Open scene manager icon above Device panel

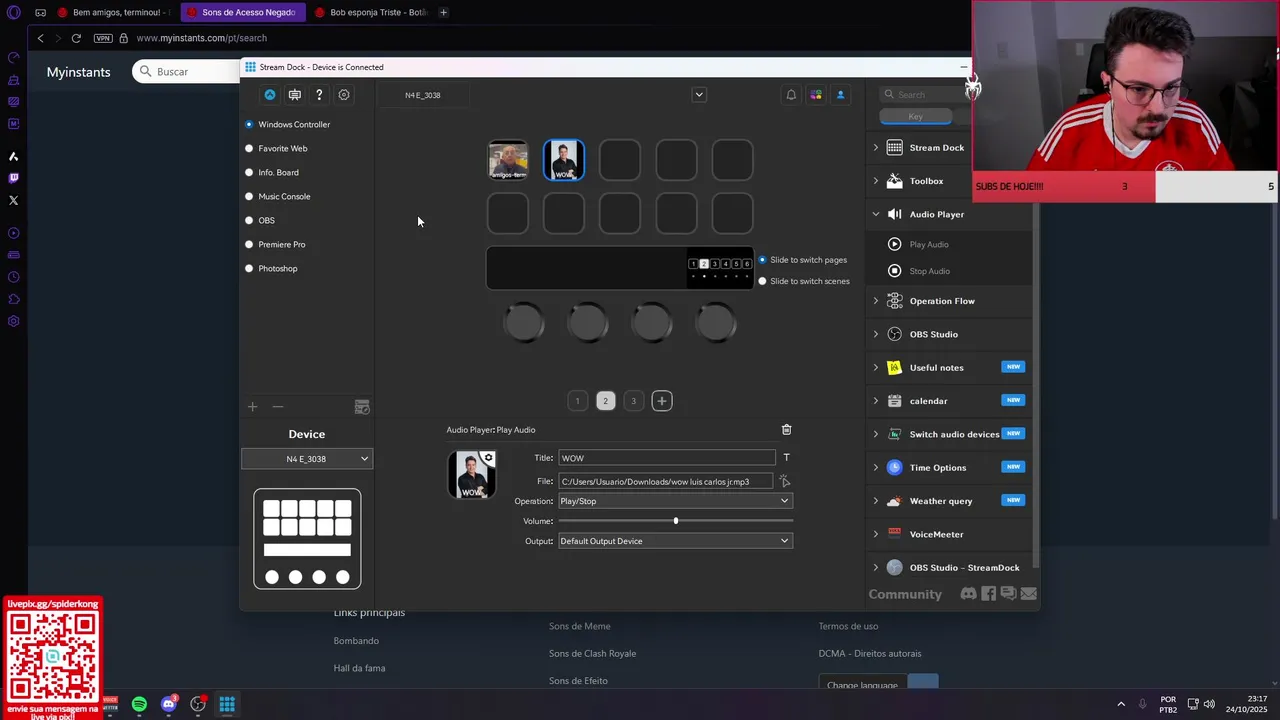click(x=362, y=407)
